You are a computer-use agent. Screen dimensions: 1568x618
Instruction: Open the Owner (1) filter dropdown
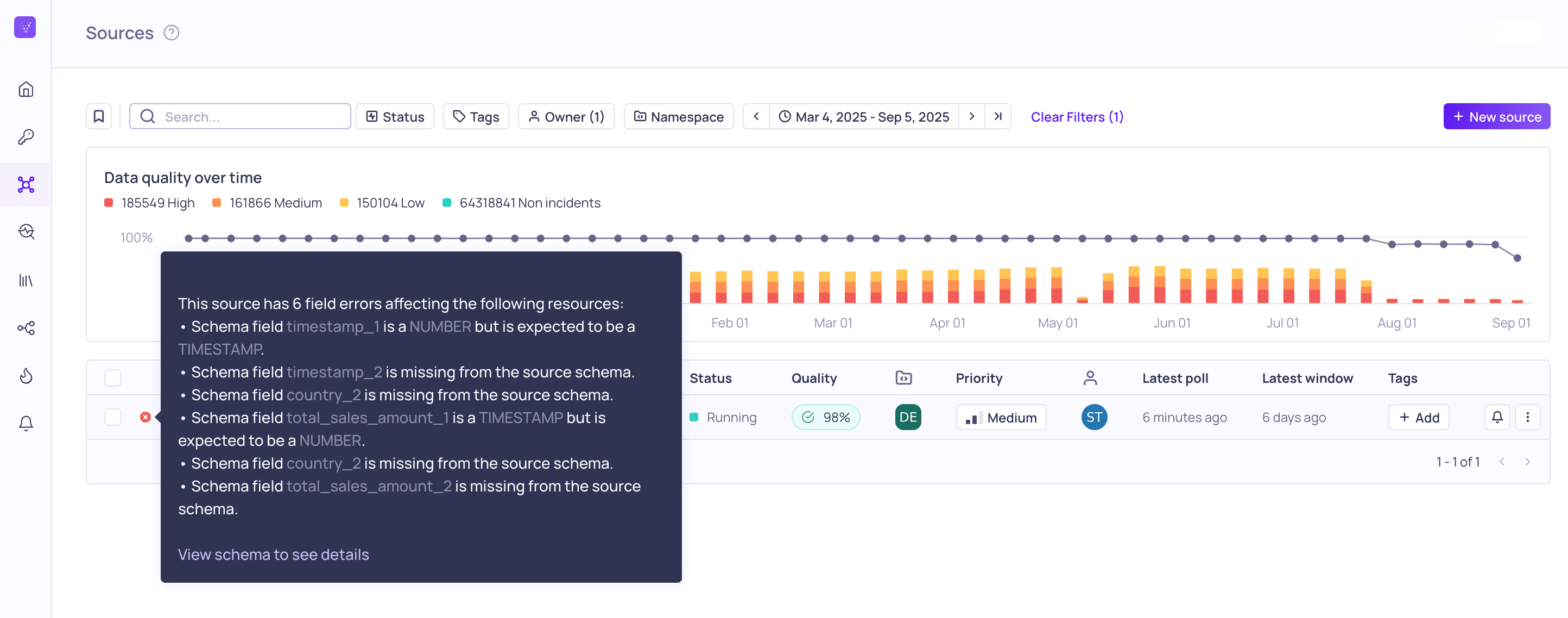tap(566, 116)
